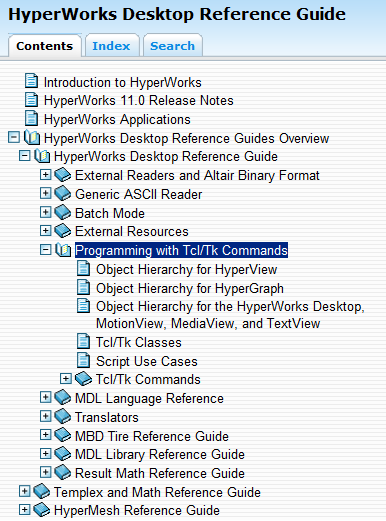Click the External Readers closed-book icon
Screen dimensions: 386x521
[x=62, y=175]
